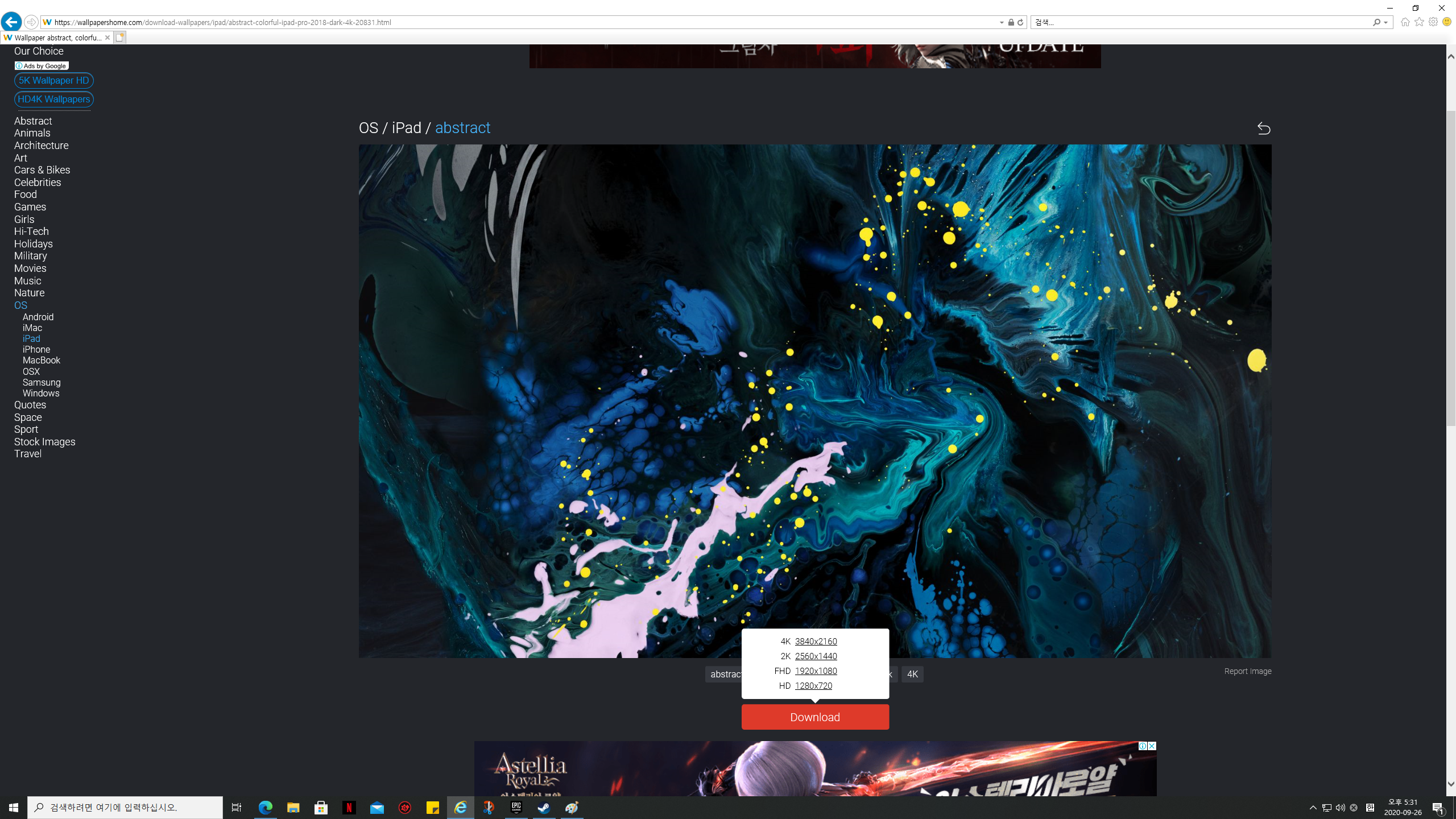Screen dimensions: 1456x819
Task: Expand the address bar history dropdown
Action: click(1002, 23)
